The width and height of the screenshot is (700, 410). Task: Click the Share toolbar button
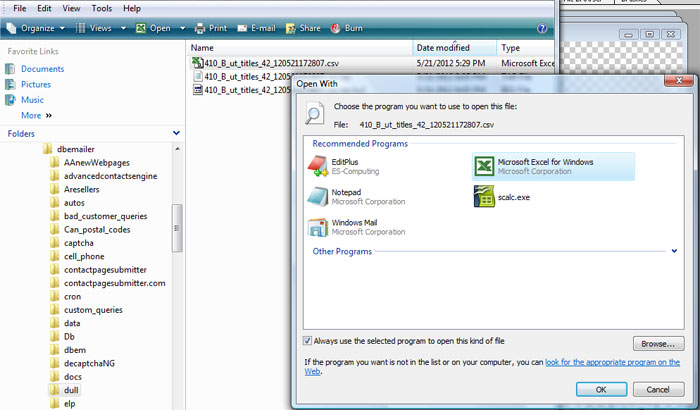point(303,28)
